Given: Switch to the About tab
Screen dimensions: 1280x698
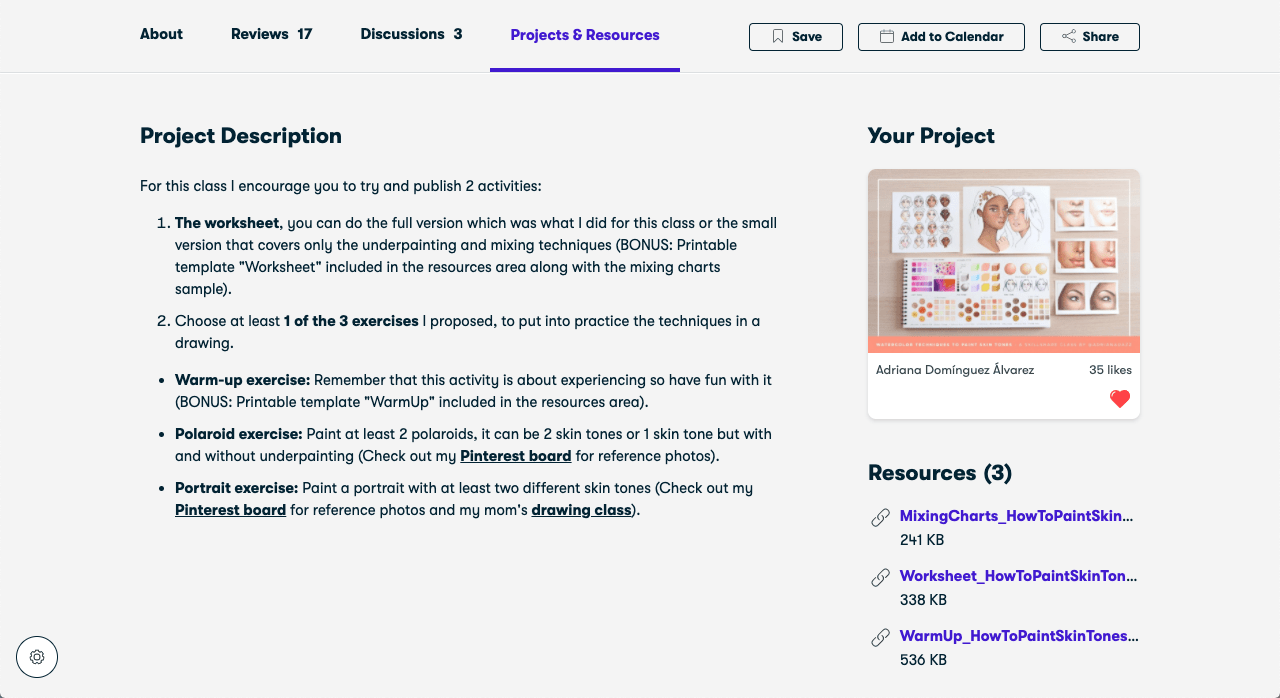Looking at the screenshot, I should pos(161,34).
